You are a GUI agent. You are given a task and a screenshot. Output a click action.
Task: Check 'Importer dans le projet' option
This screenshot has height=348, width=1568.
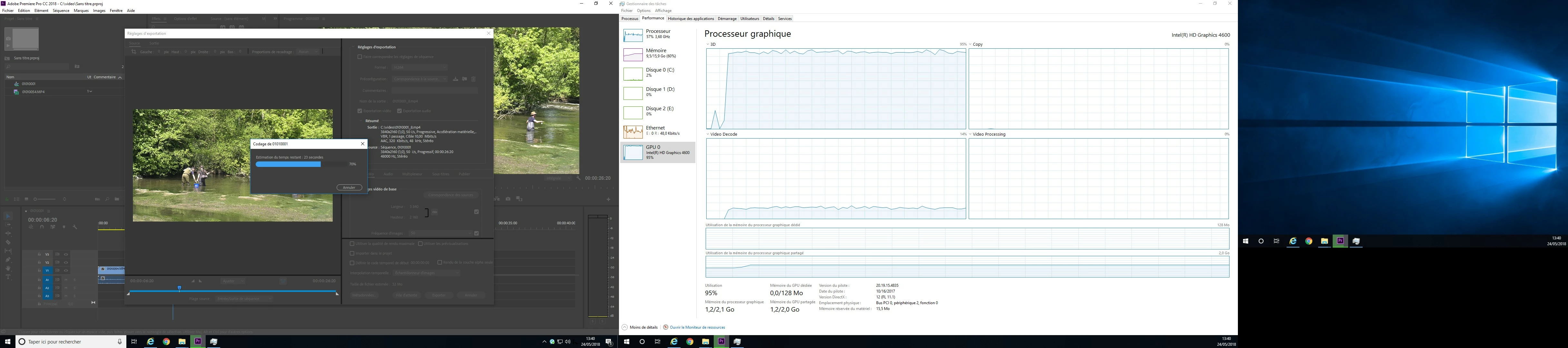pos(352,253)
